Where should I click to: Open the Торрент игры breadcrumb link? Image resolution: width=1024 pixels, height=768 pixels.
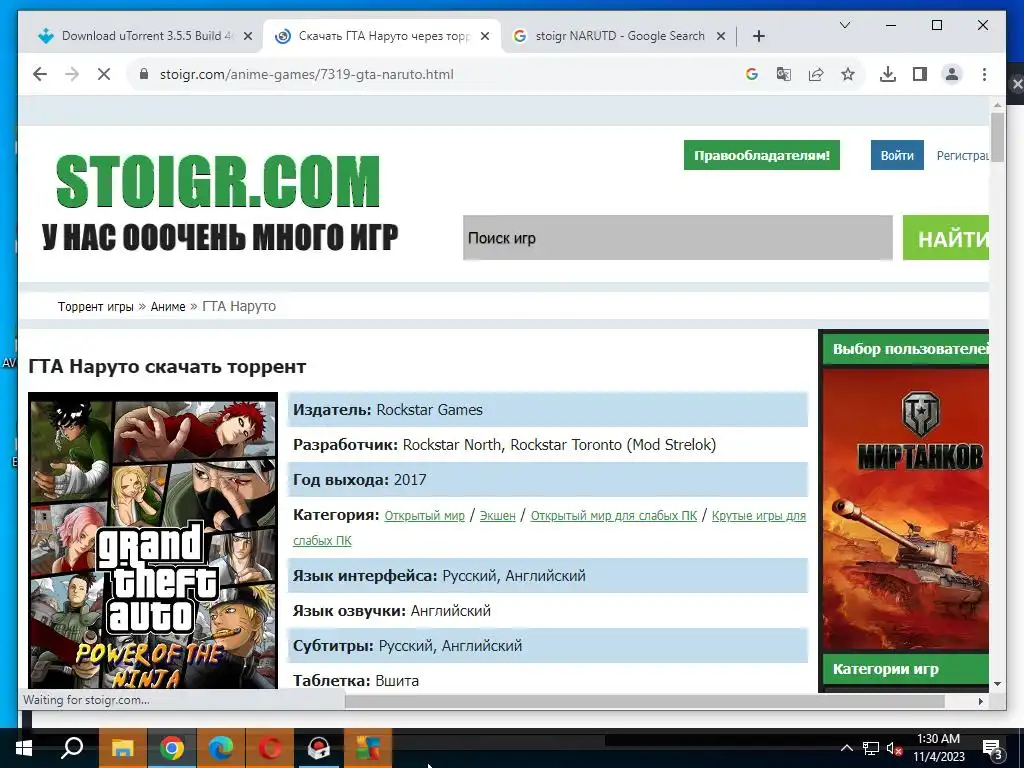(x=95, y=306)
